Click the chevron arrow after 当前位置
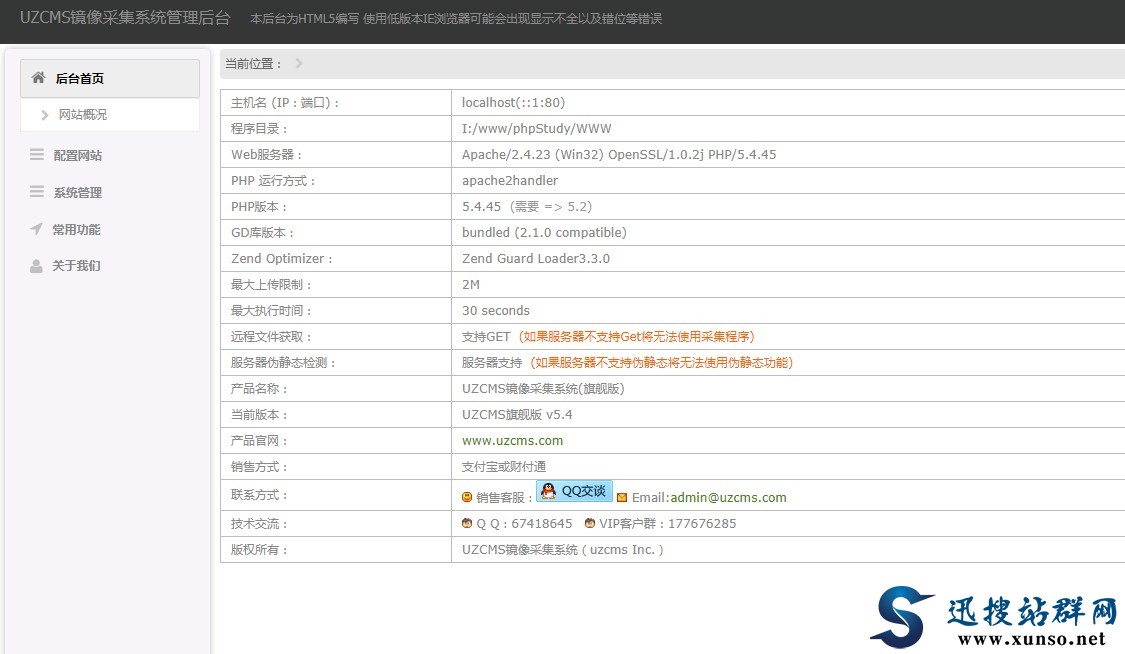This screenshot has width=1125, height=654. 299,63
